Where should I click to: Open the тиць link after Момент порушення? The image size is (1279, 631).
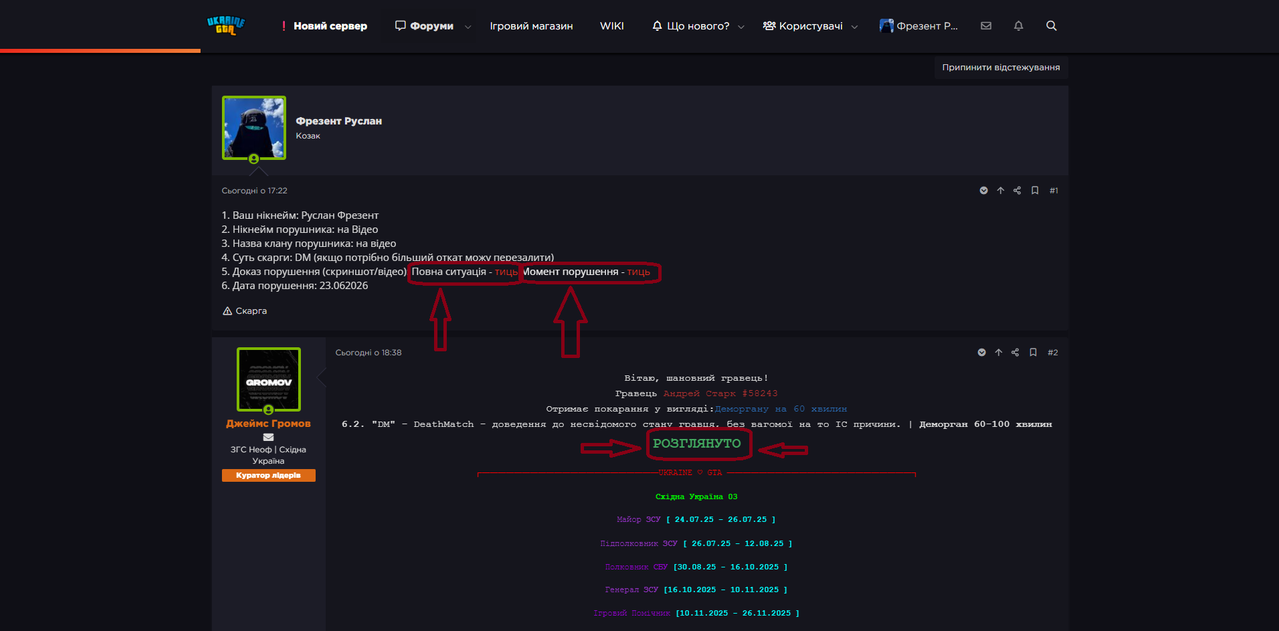pyautogui.click(x=638, y=272)
